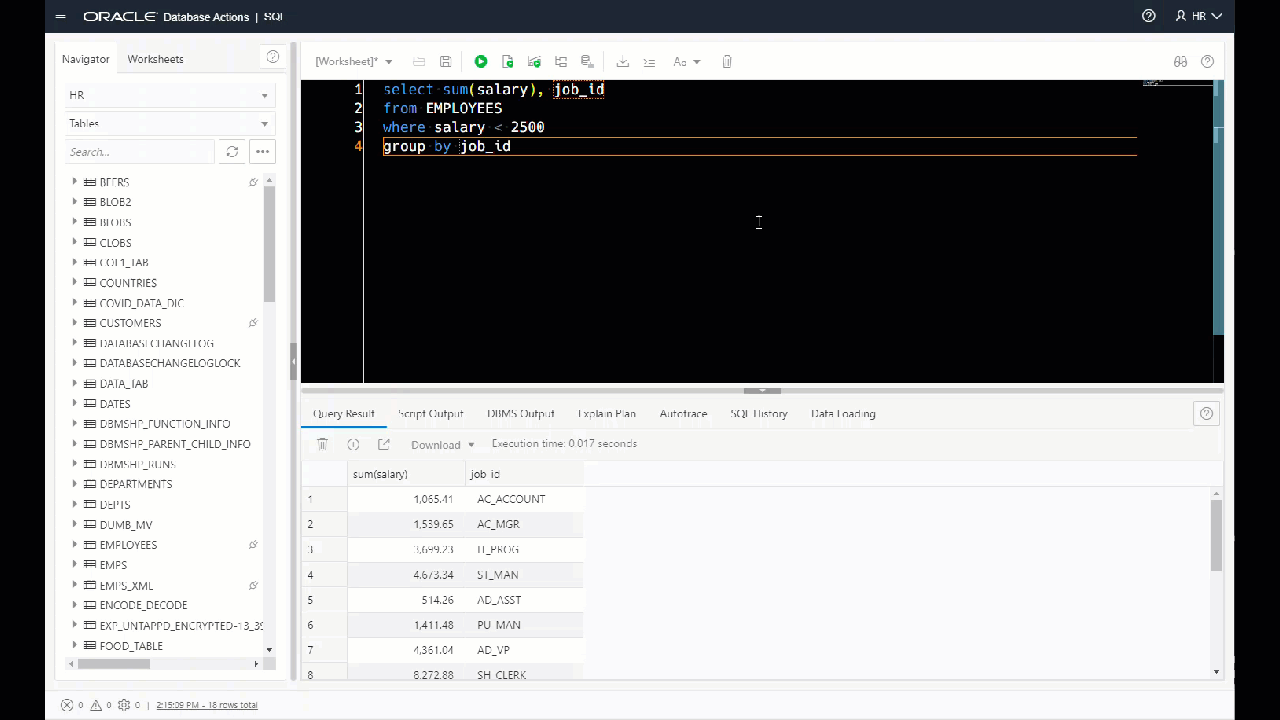Click the job_id column header
Image resolution: width=1280 pixels, height=720 pixels.
524,474
